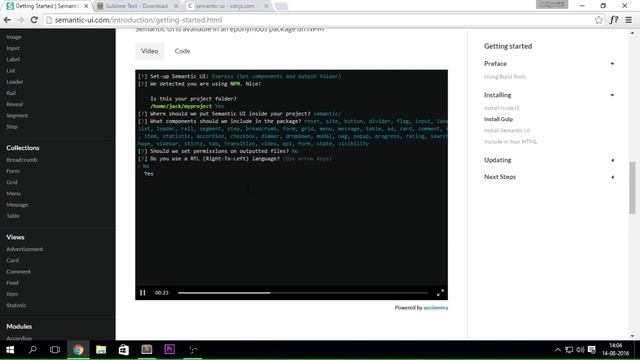Open Premiere Pro from taskbar
Viewport: 640px width, 360px height.
click(169, 350)
